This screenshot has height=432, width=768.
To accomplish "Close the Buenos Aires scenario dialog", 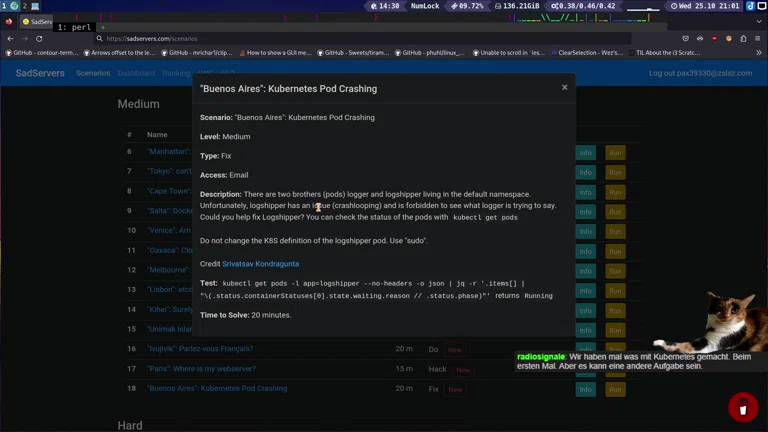I will pos(564,88).
